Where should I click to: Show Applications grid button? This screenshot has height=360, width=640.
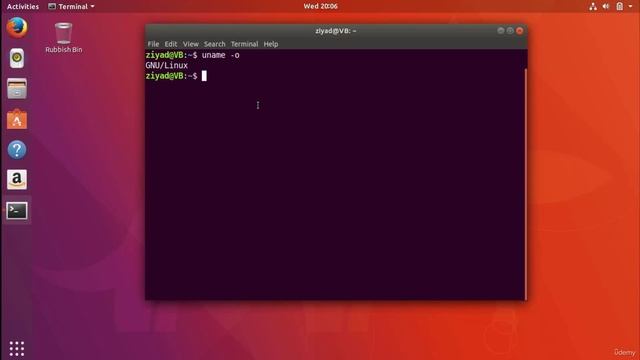[17, 349]
